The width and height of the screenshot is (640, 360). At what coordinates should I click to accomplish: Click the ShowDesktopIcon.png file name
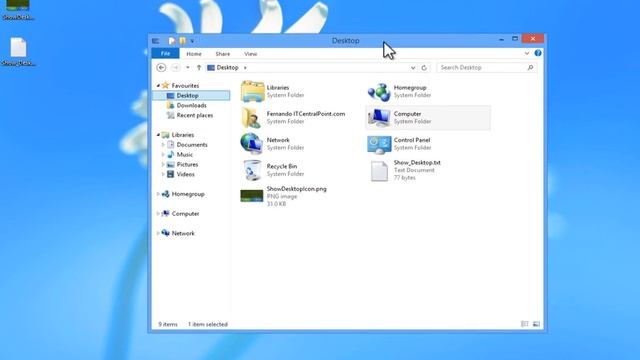click(296, 189)
